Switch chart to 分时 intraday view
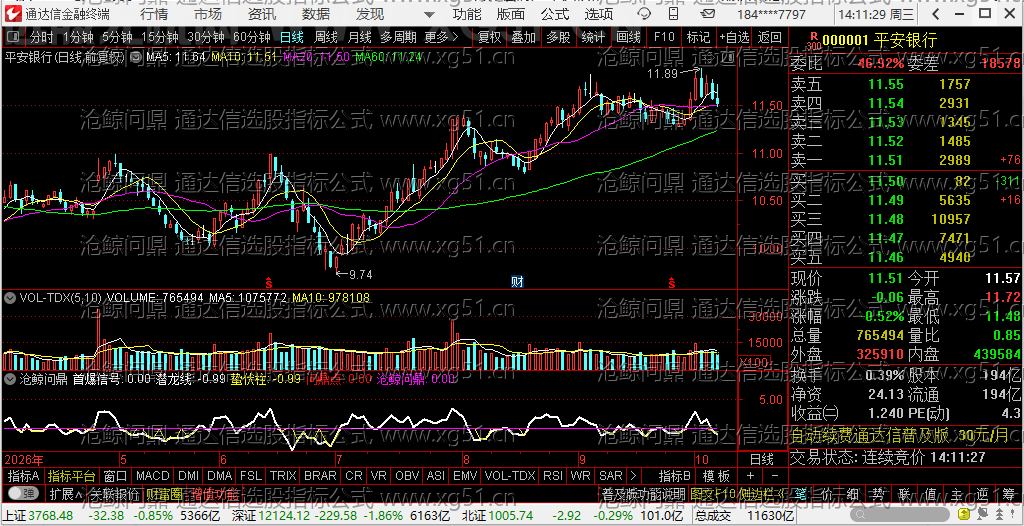The height and width of the screenshot is (526, 1024). coord(41,37)
